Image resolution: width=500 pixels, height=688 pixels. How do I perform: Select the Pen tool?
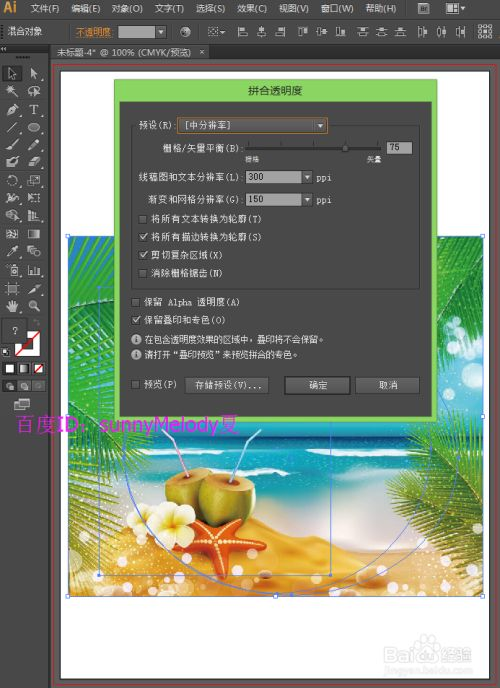12,109
